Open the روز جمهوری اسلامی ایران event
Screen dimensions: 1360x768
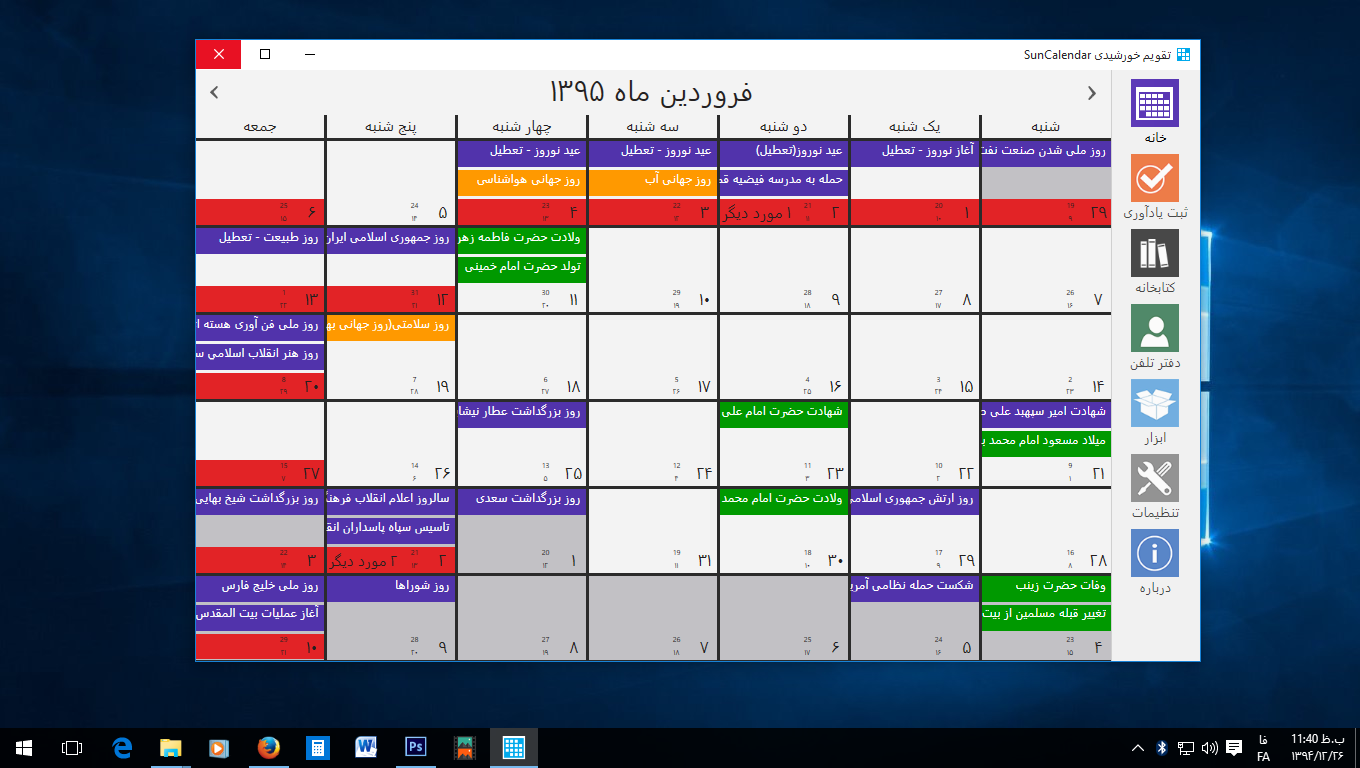pos(390,239)
